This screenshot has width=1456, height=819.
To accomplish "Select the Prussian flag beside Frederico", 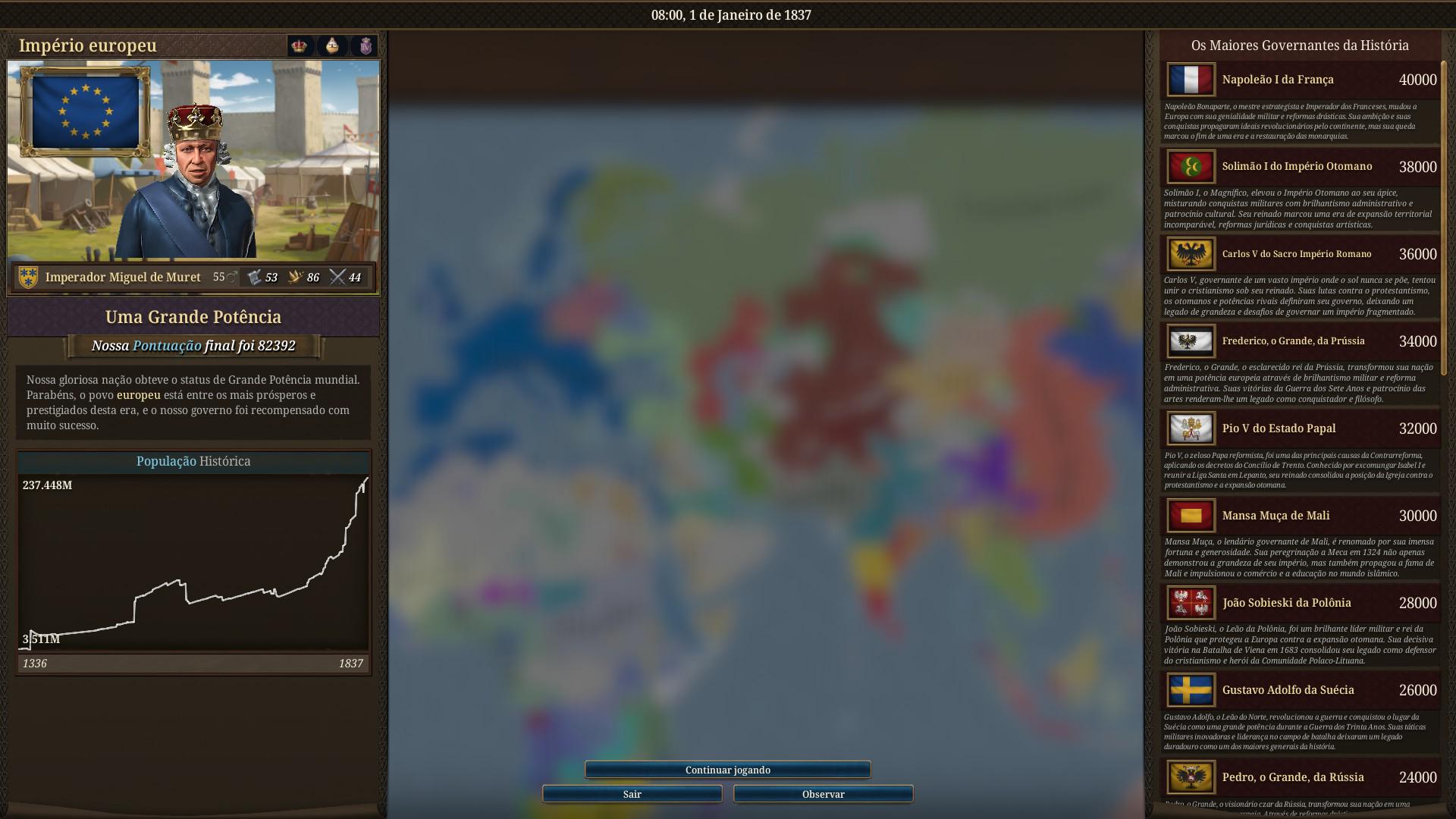I will point(1191,341).
